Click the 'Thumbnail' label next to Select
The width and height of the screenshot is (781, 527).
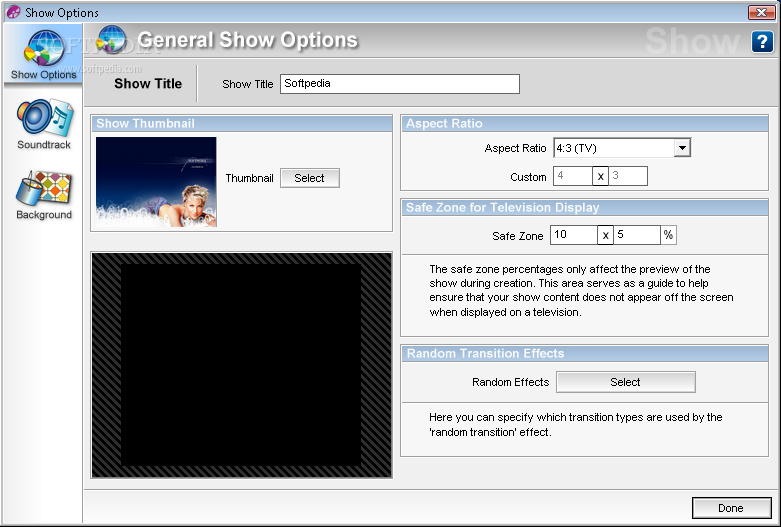tap(250, 178)
